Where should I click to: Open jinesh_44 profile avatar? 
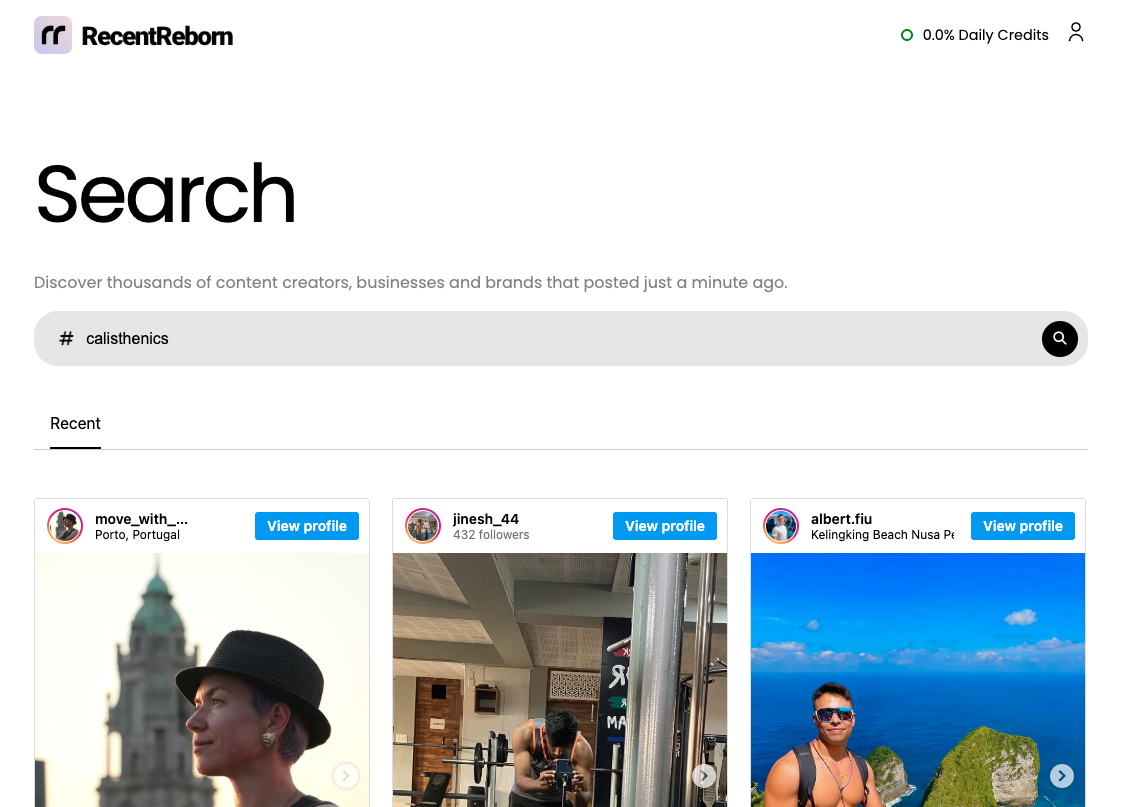(423, 526)
